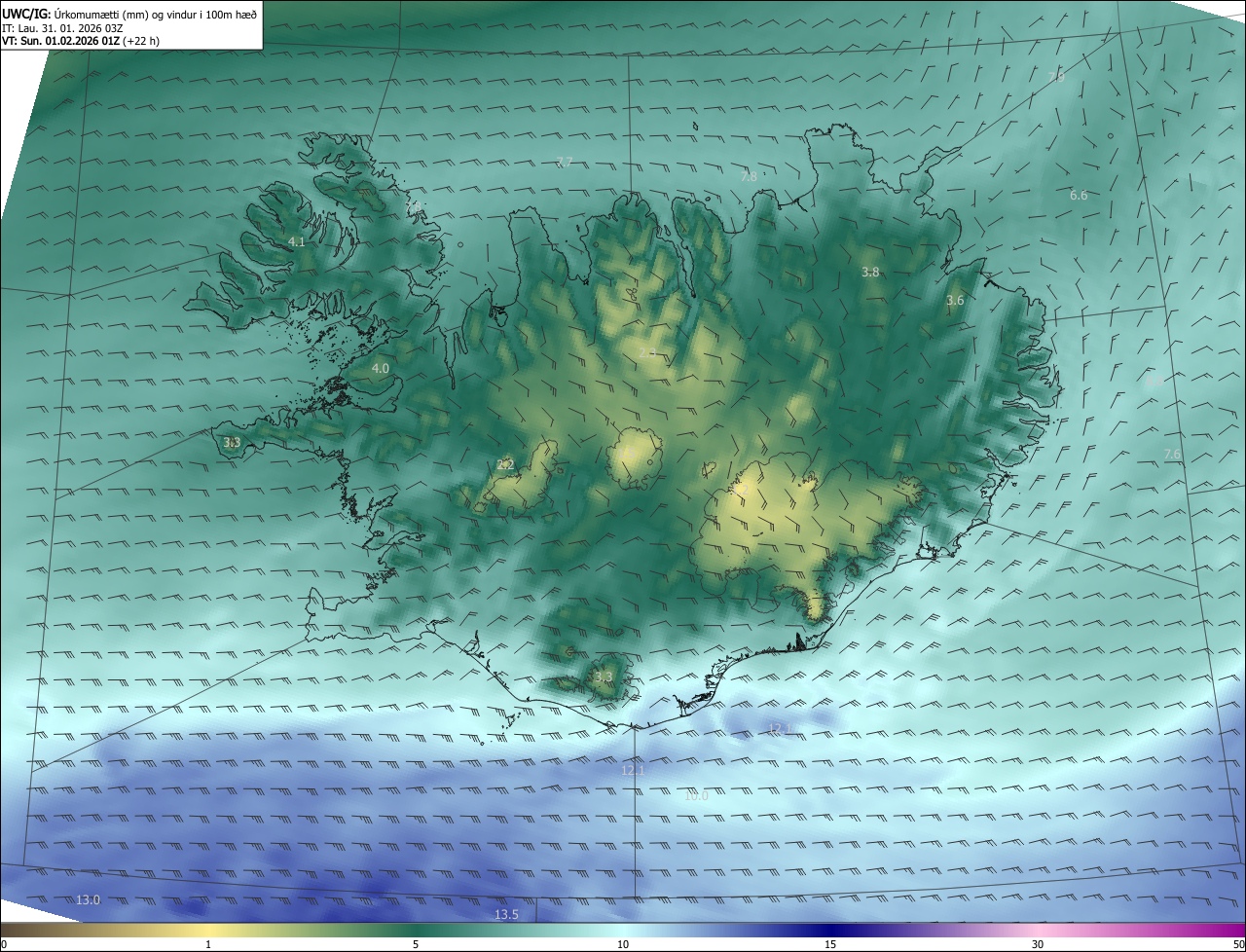Click the 4.0 value label on the map
Viewport: 1246px width, 952px height.
381,369
